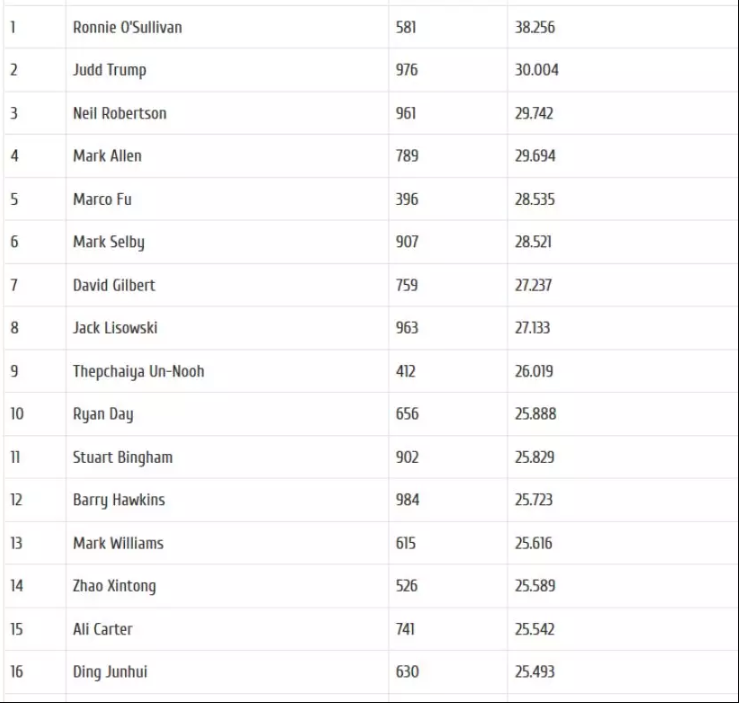Click Ryan Day's value 656
This screenshot has width=739, height=703.
click(407, 414)
